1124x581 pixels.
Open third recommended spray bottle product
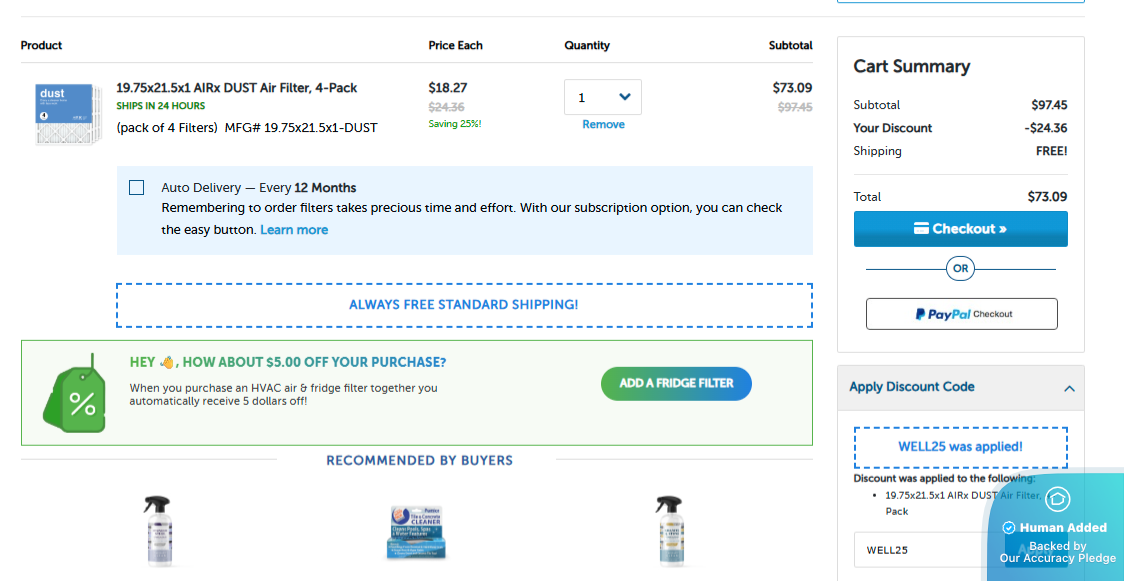click(669, 530)
